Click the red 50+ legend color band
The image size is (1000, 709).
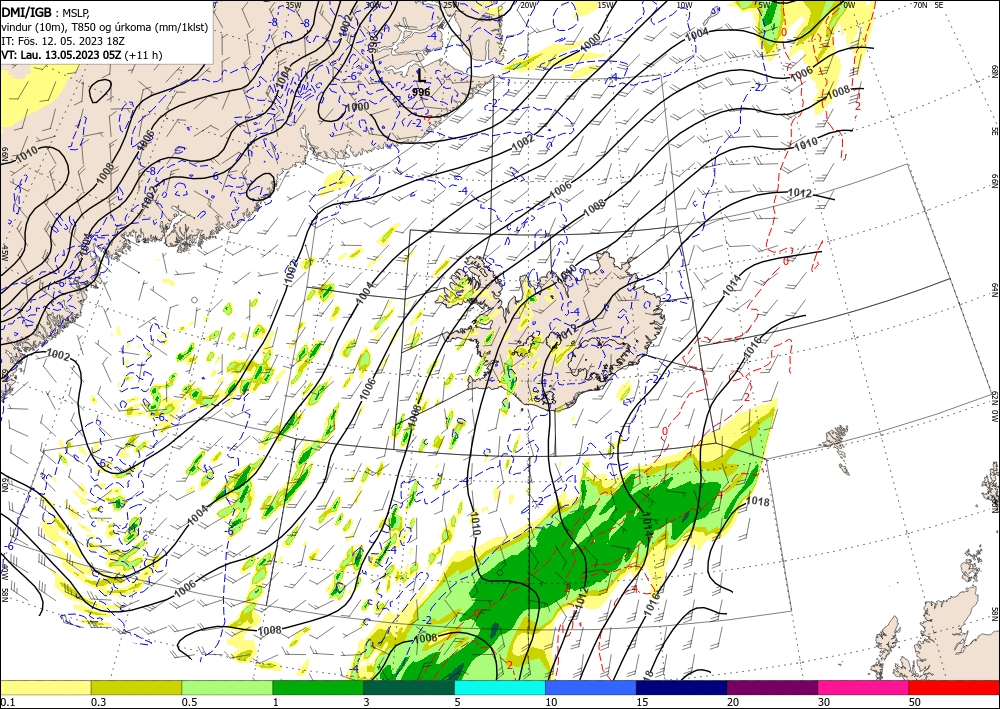pos(954,687)
